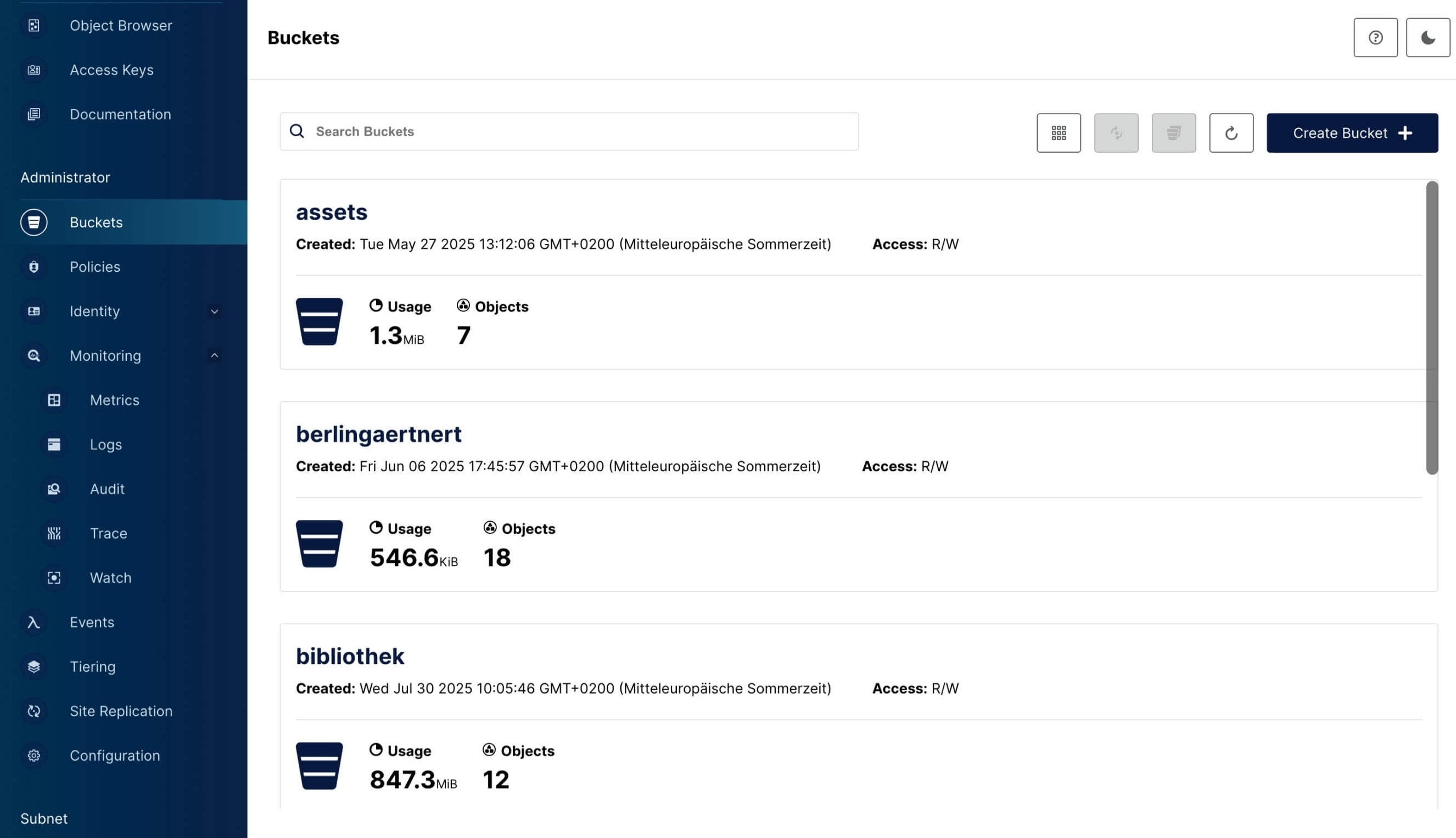Click the Trace icon in sidebar
This screenshot has height=838, width=1456.
coord(54,534)
